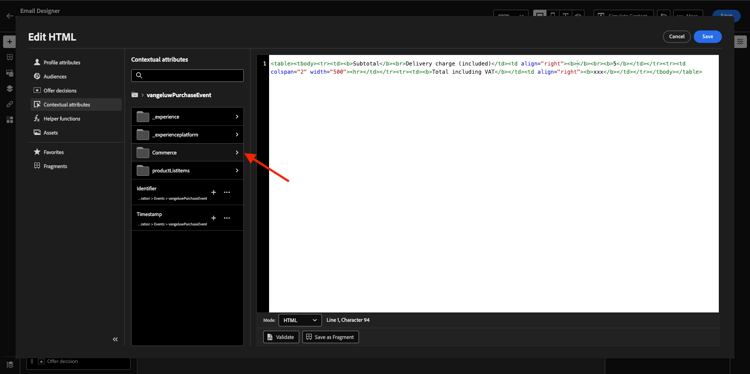The height and width of the screenshot is (374, 750).
Task: Expand the Commerce folder chevron
Action: [x=237, y=153]
